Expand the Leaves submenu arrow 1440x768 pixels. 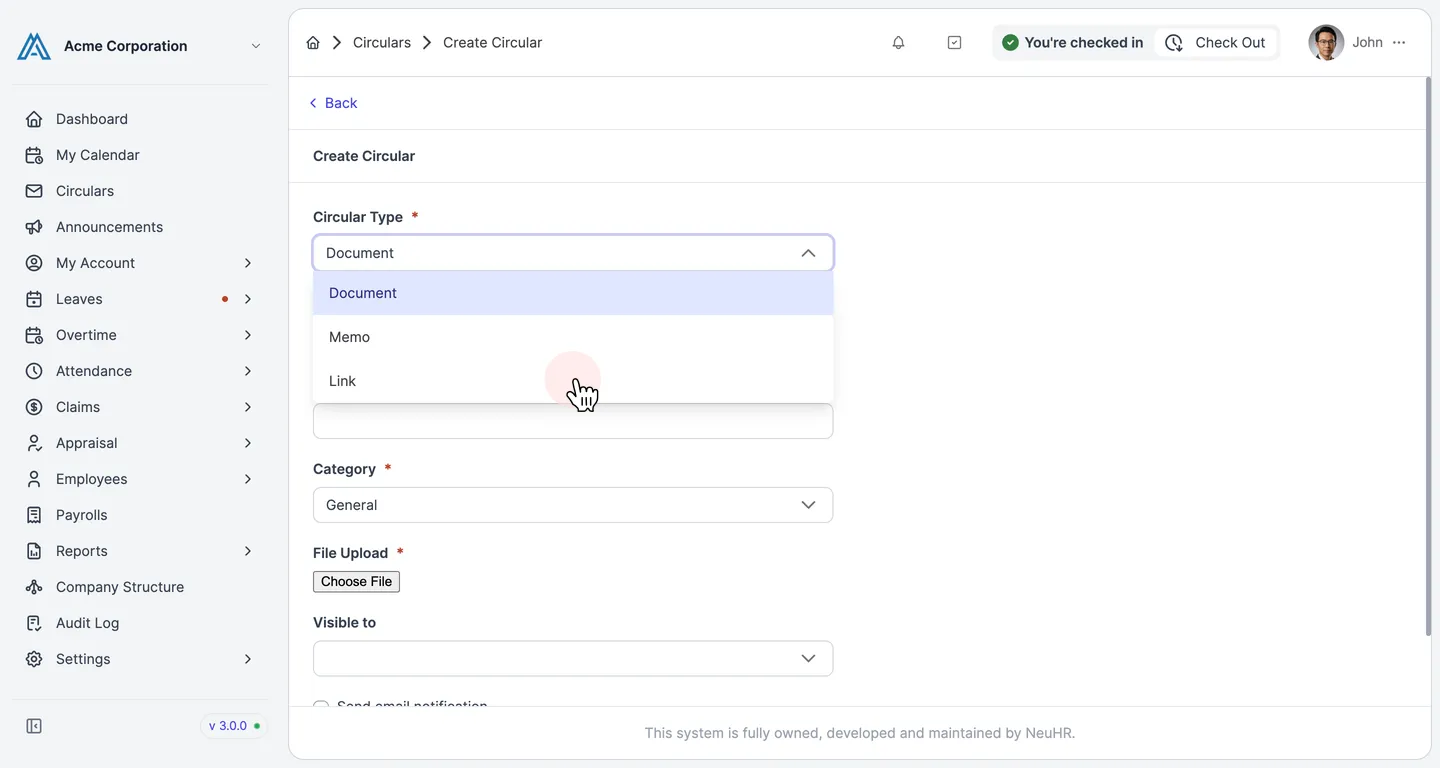point(248,299)
